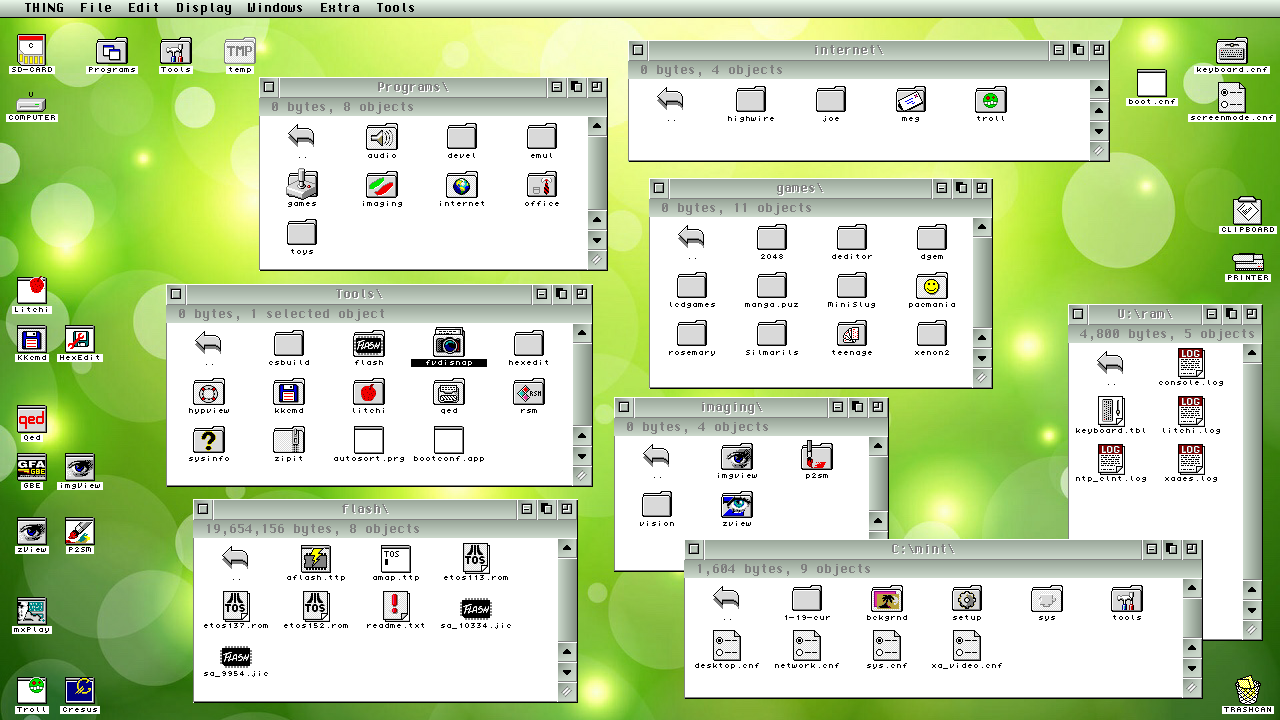
Task: Click the Programs window title bar
Action: coord(412,87)
